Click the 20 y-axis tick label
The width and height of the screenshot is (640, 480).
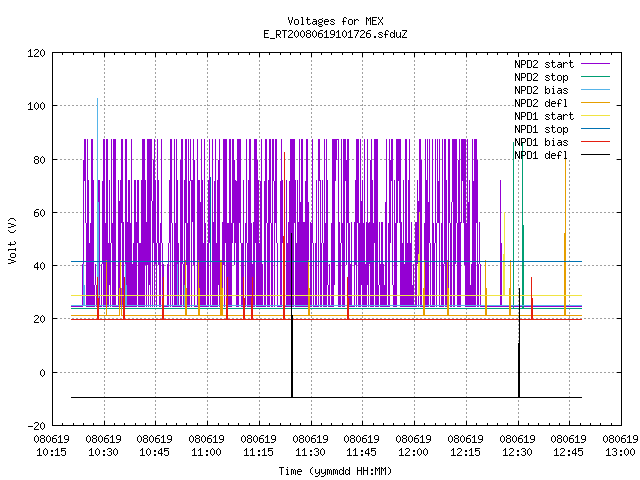(39, 319)
